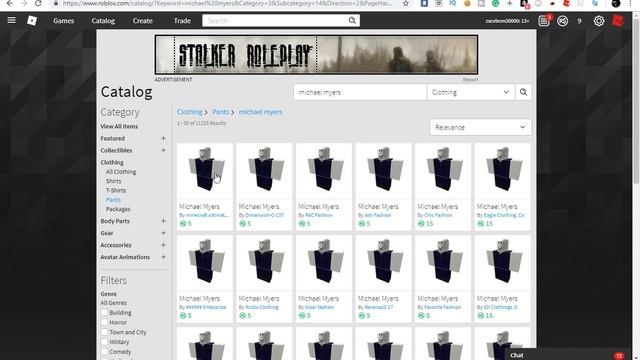Image resolution: width=640 pixels, height=360 pixels.
Task: Click the red Roblox icon beside the gear
Action: 618,21
